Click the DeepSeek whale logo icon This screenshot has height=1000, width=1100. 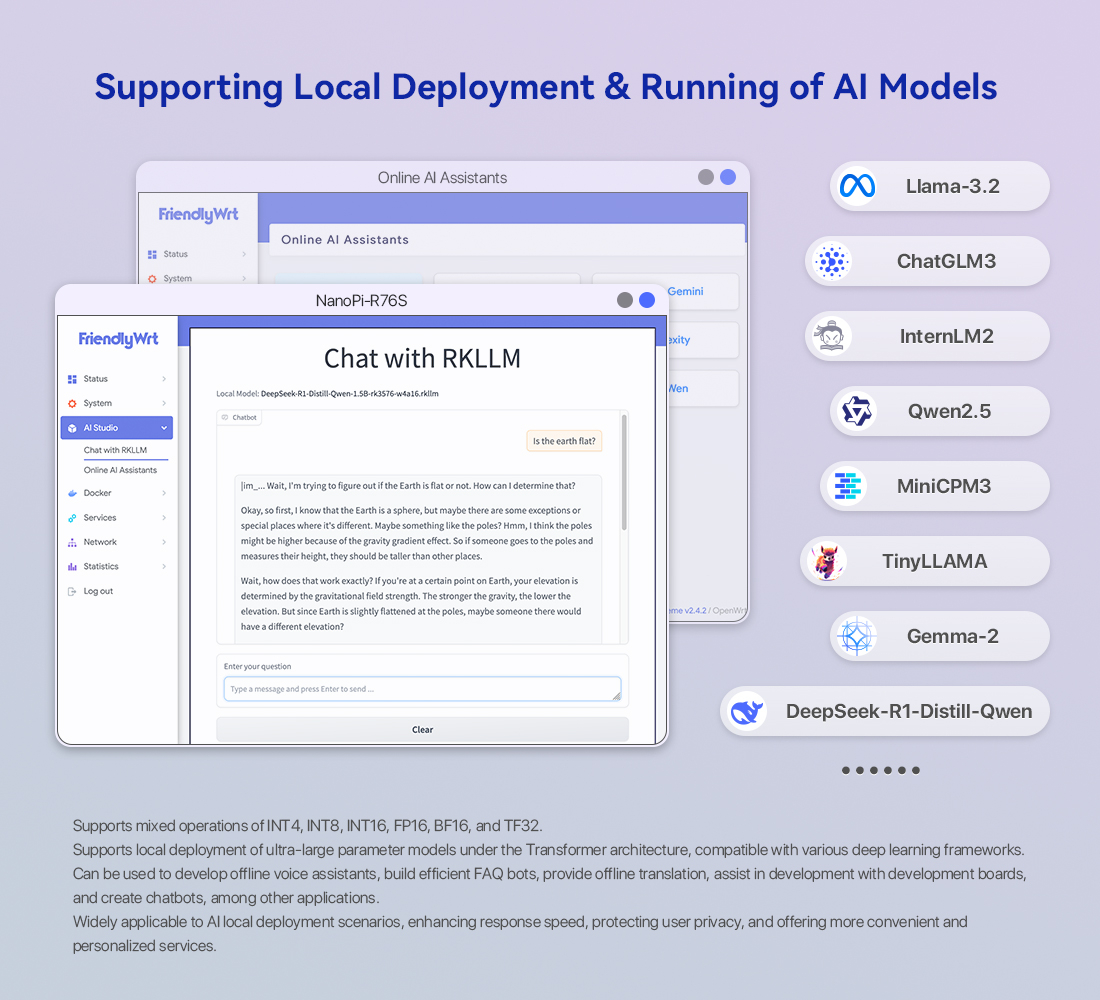coord(747,711)
